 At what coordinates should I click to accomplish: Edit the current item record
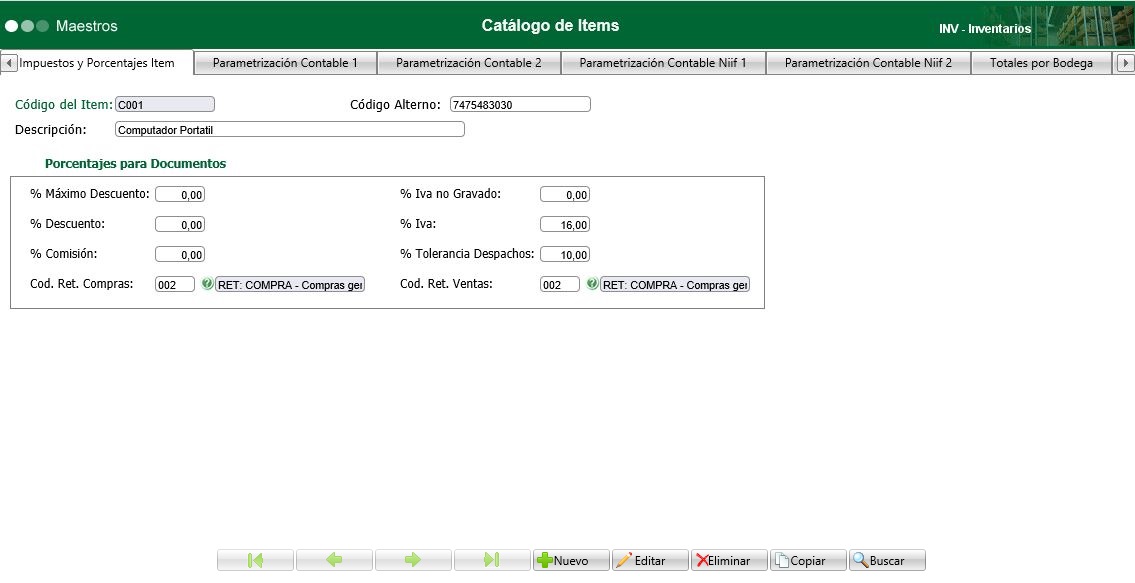(649, 559)
